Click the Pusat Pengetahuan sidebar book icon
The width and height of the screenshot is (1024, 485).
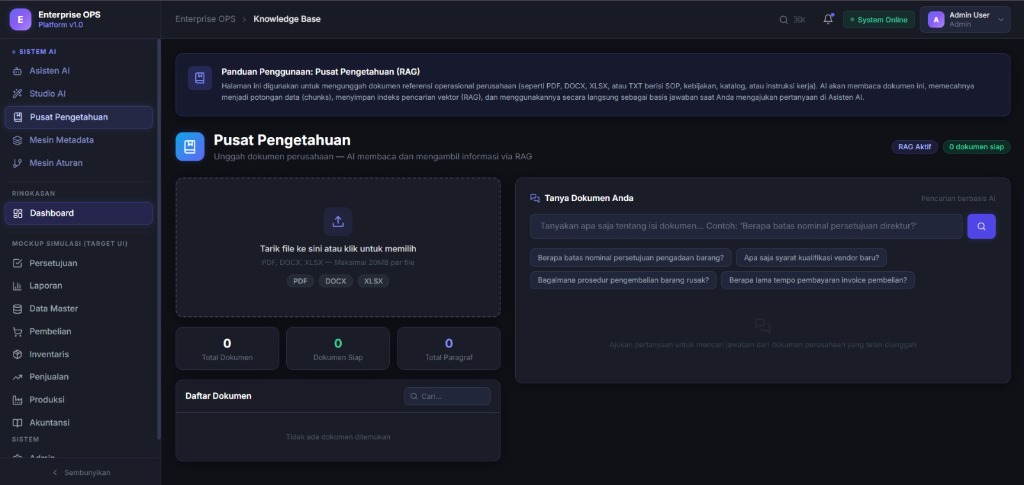pyautogui.click(x=18, y=117)
